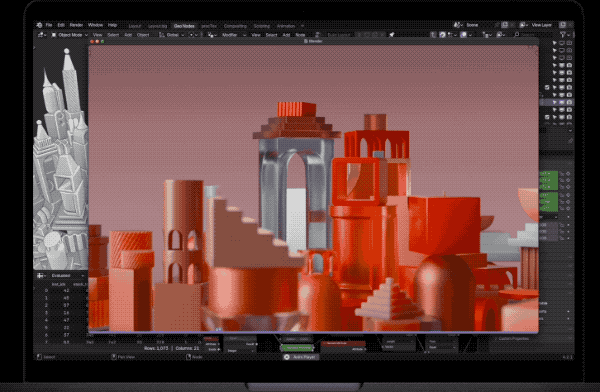
Task: Open the 3D viewport Select menu
Action: tap(113, 35)
